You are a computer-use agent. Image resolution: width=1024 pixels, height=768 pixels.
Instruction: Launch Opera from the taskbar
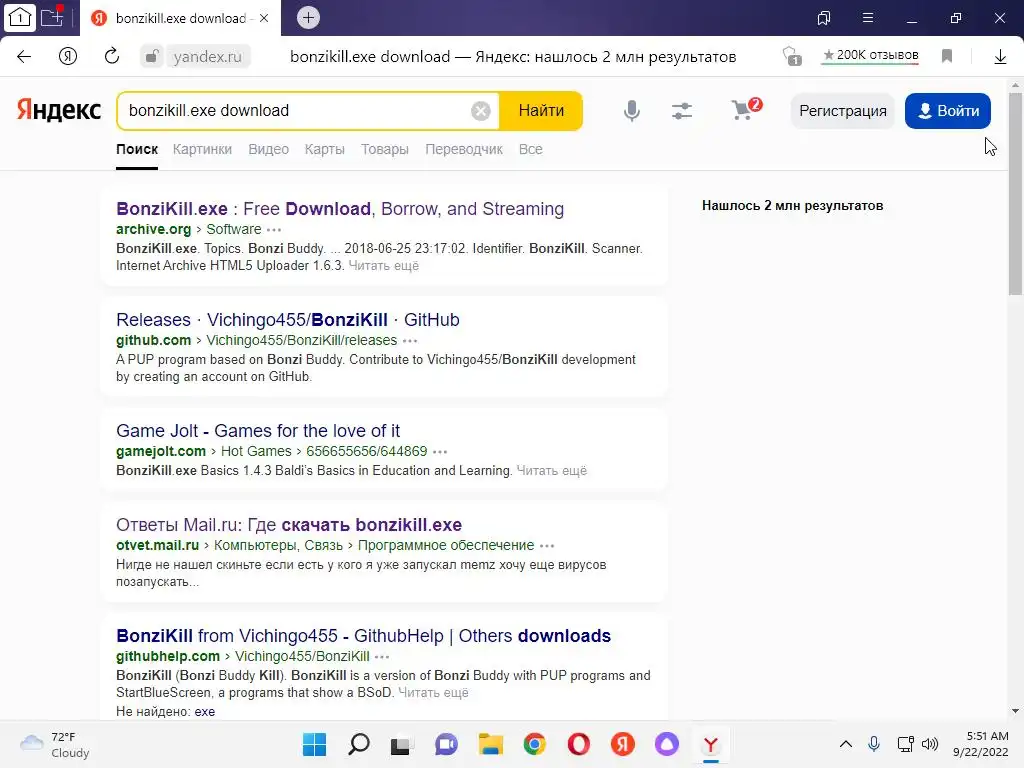pos(579,744)
